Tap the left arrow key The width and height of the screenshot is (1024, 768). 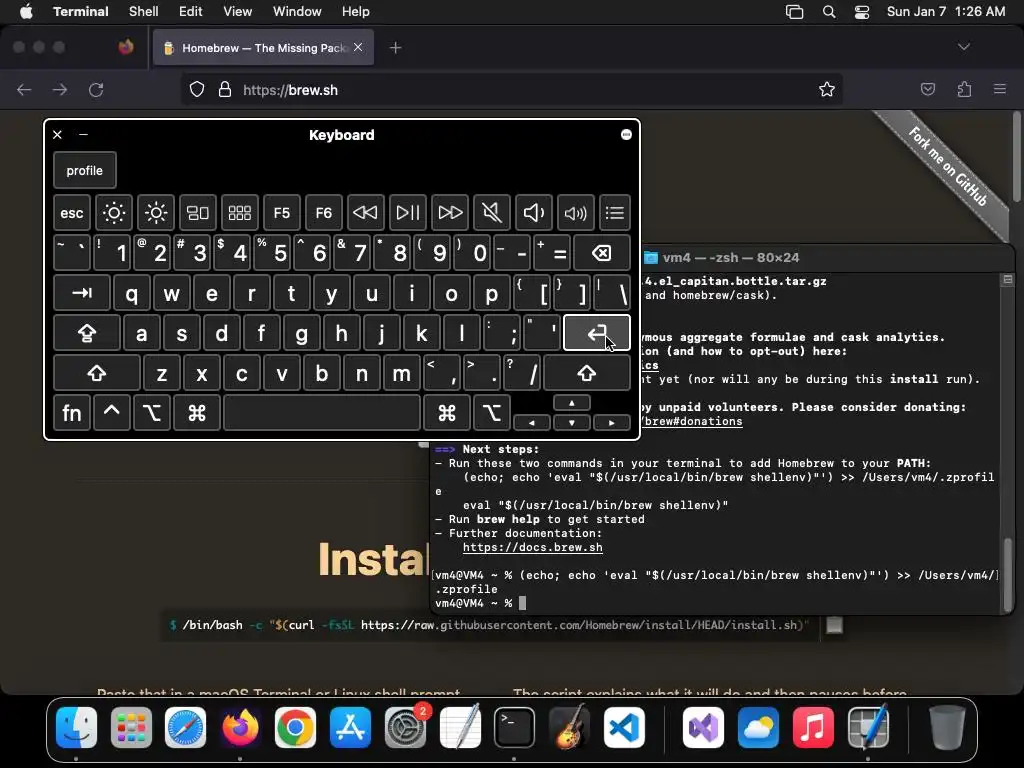pyautogui.click(x=532, y=423)
